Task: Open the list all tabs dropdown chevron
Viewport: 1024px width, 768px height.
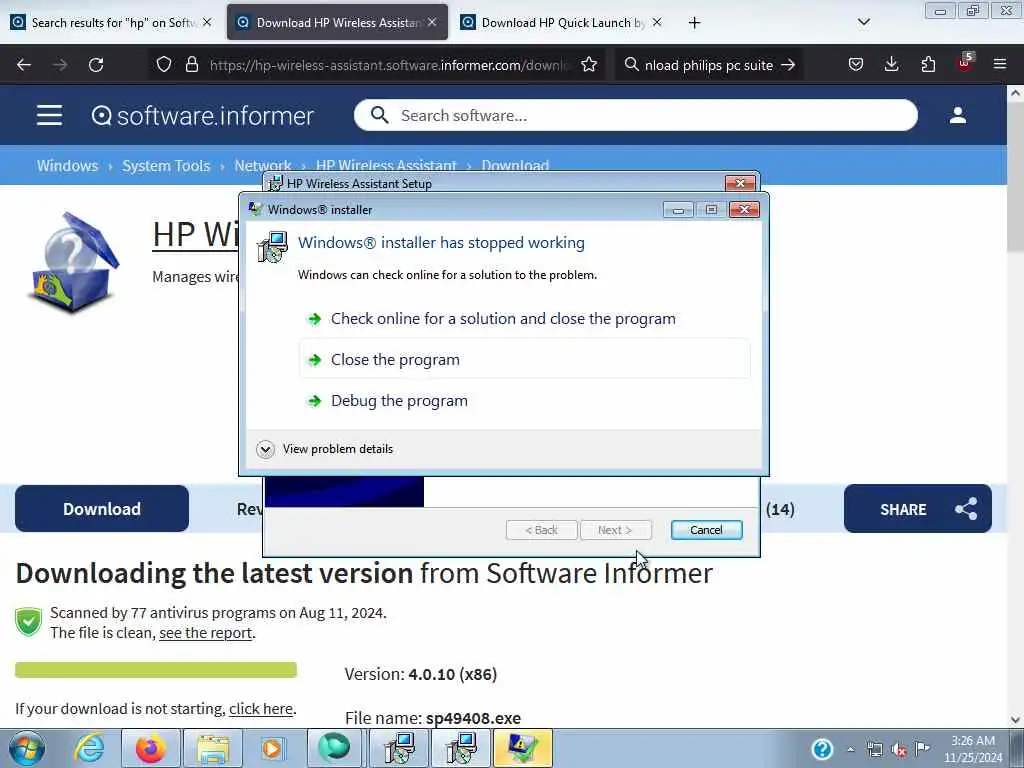Action: pyautogui.click(x=863, y=22)
